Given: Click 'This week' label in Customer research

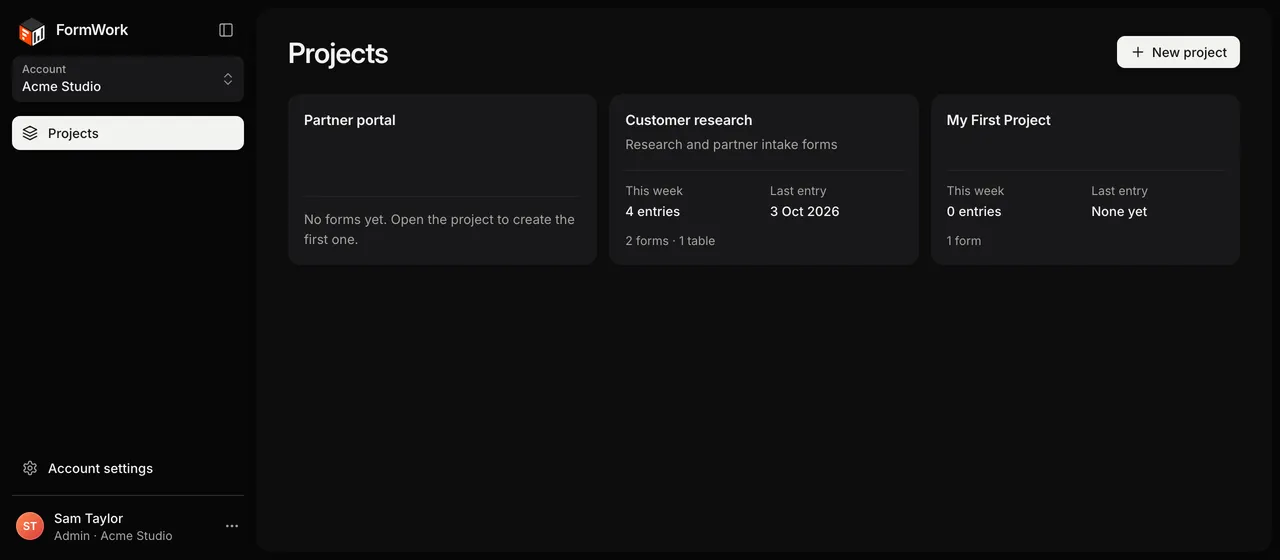Looking at the screenshot, I should click(x=654, y=190).
